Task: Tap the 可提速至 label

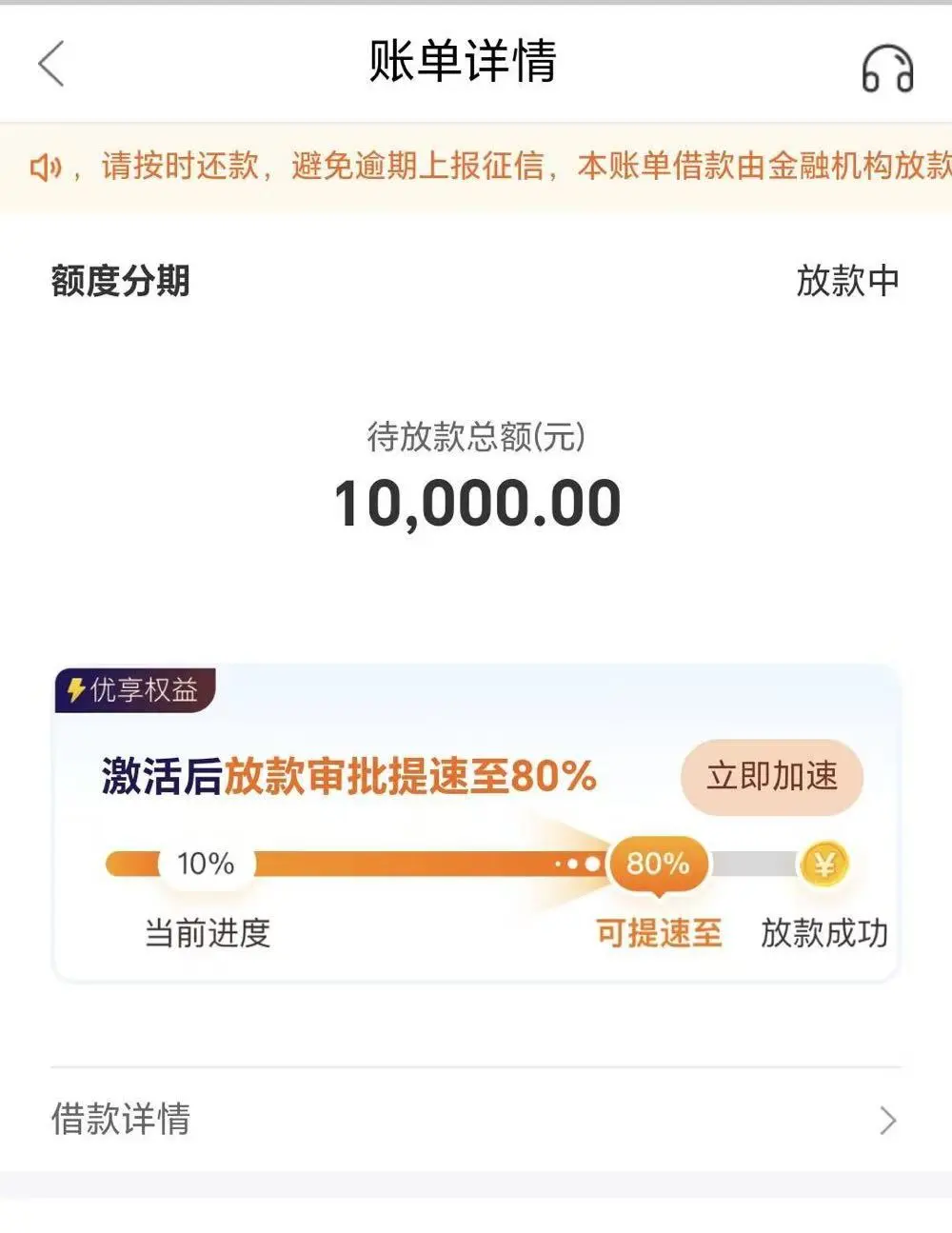Action: (658, 933)
